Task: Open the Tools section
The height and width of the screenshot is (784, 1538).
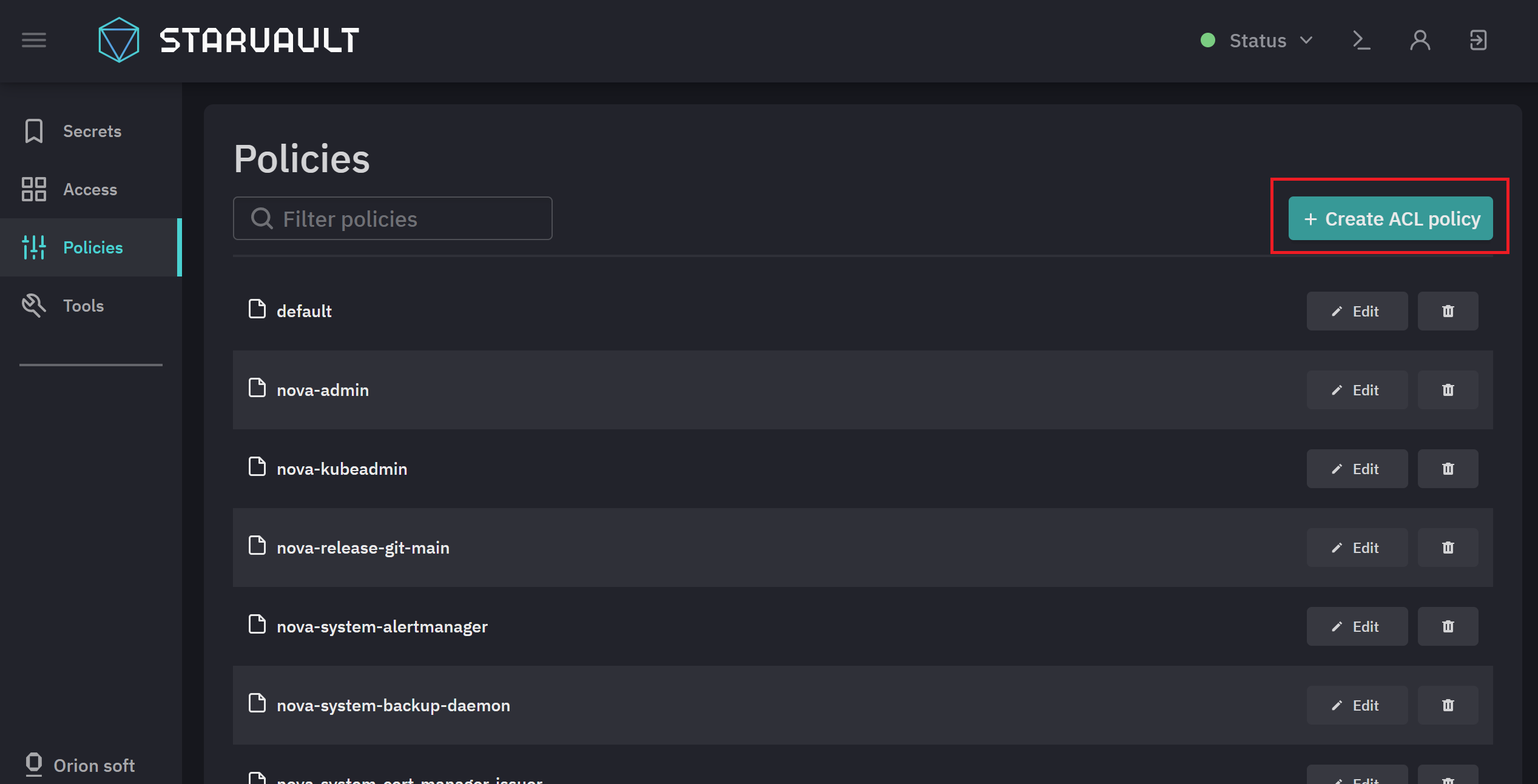Action: click(x=91, y=306)
